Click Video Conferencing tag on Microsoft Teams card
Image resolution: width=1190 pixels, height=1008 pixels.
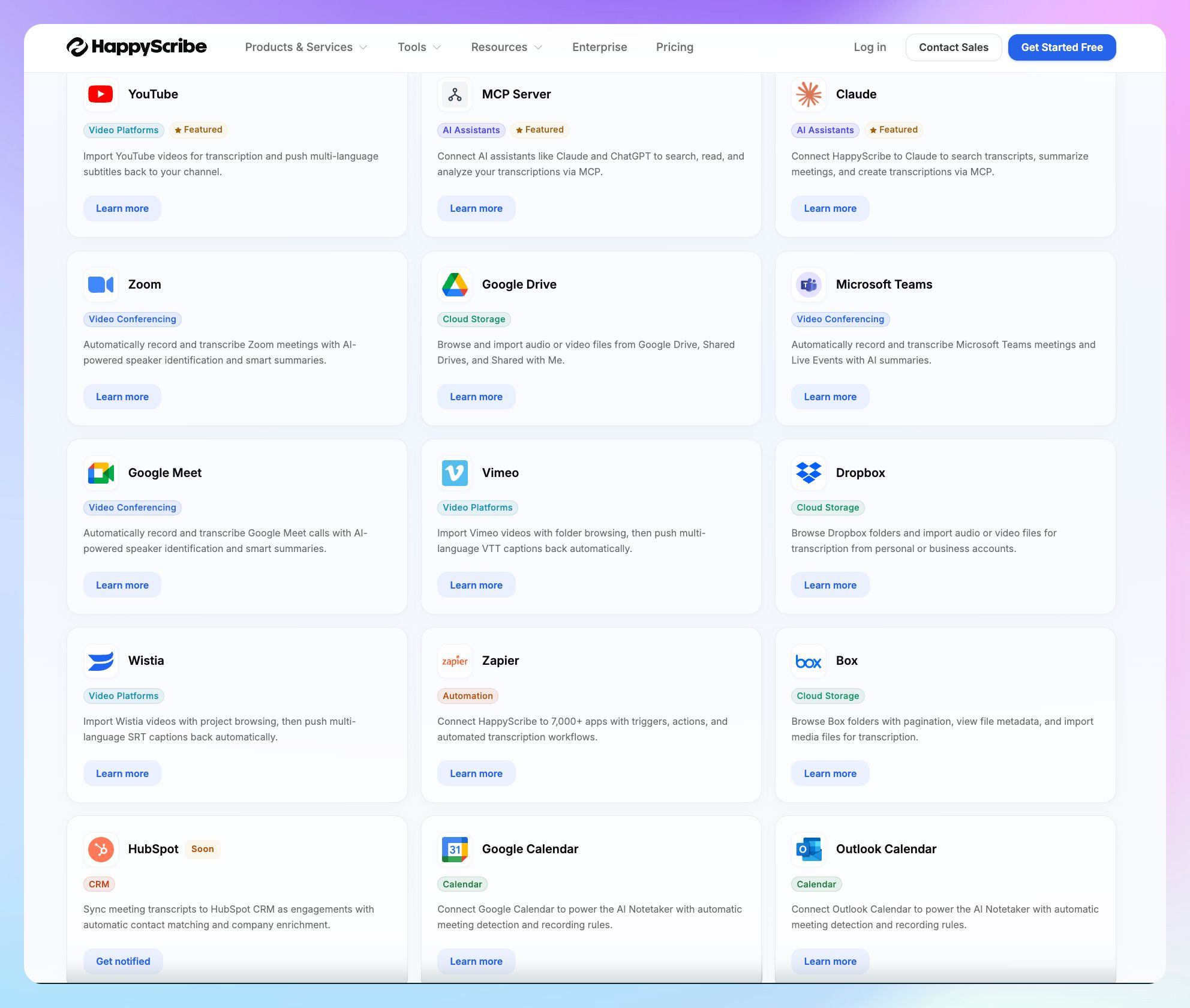point(840,319)
